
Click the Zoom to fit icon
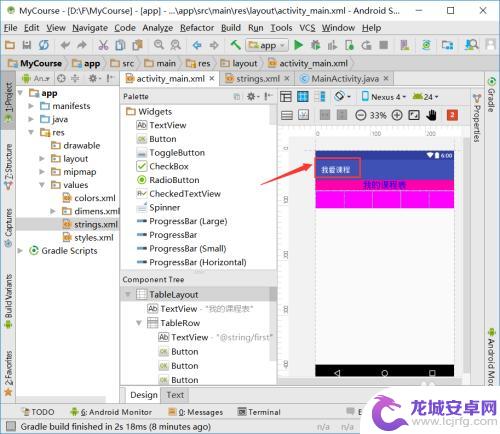click(x=414, y=115)
